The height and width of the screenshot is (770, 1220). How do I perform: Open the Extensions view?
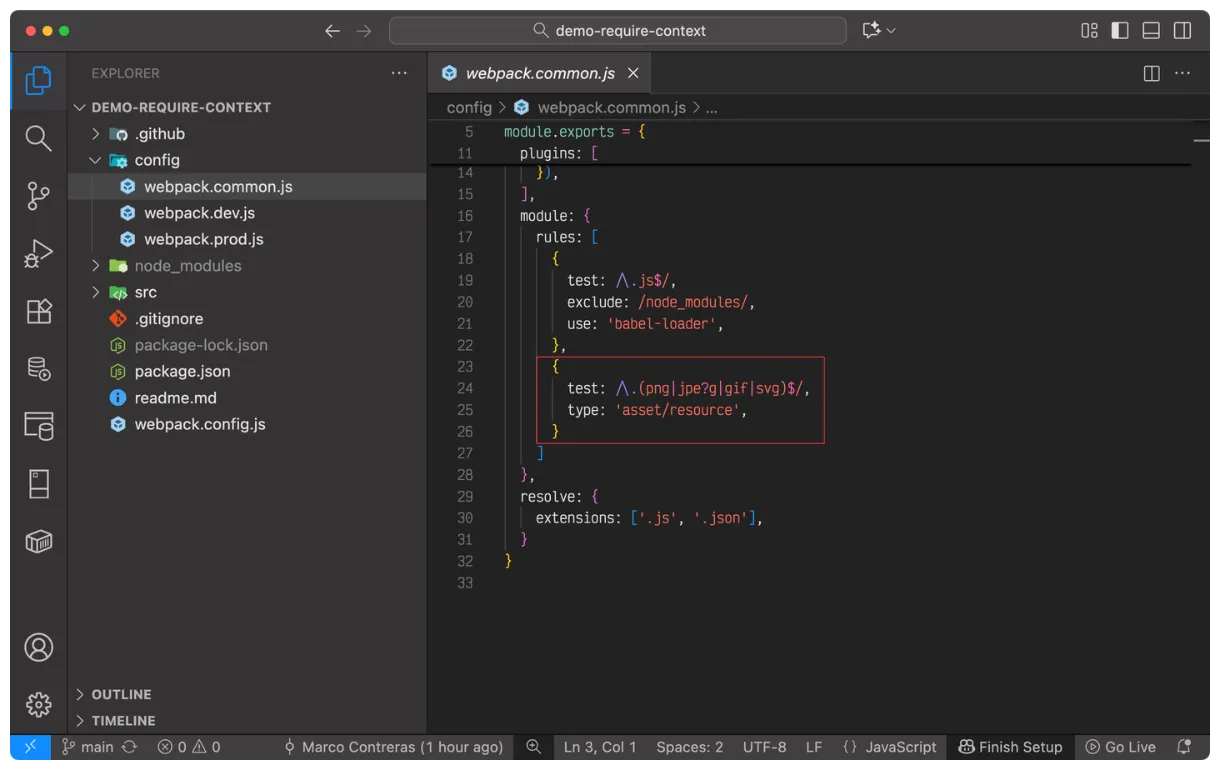[37, 311]
